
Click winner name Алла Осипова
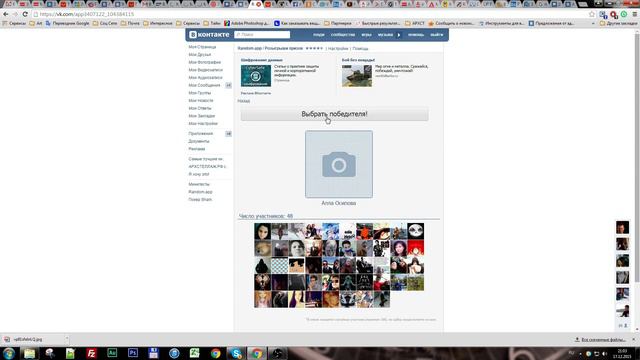coord(339,203)
